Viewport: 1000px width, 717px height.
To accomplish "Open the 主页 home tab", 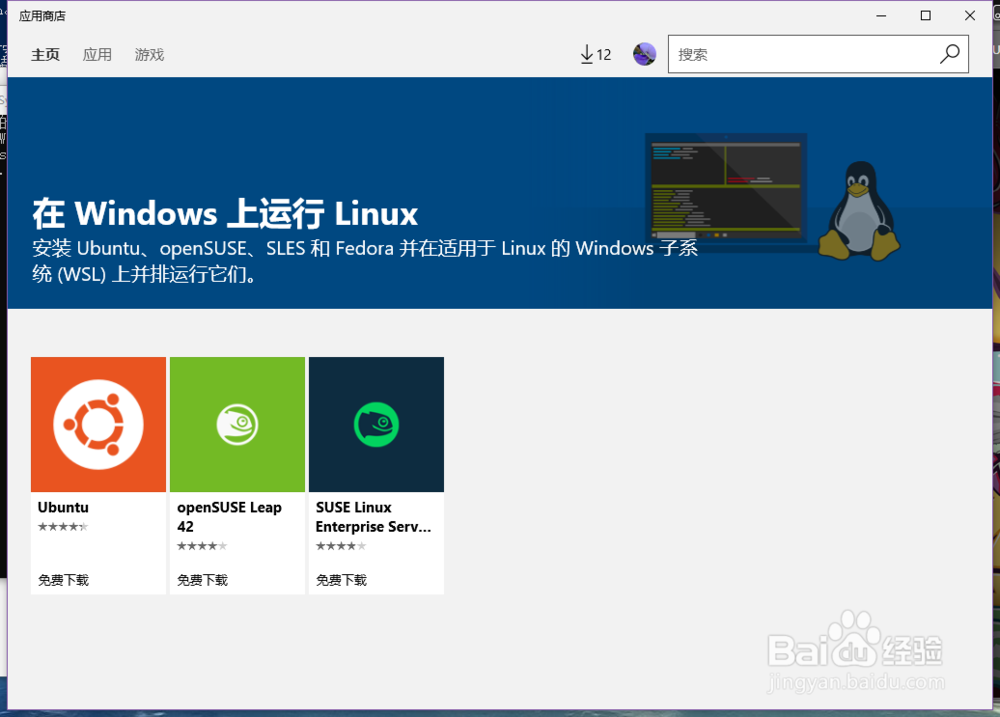I will point(45,55).
